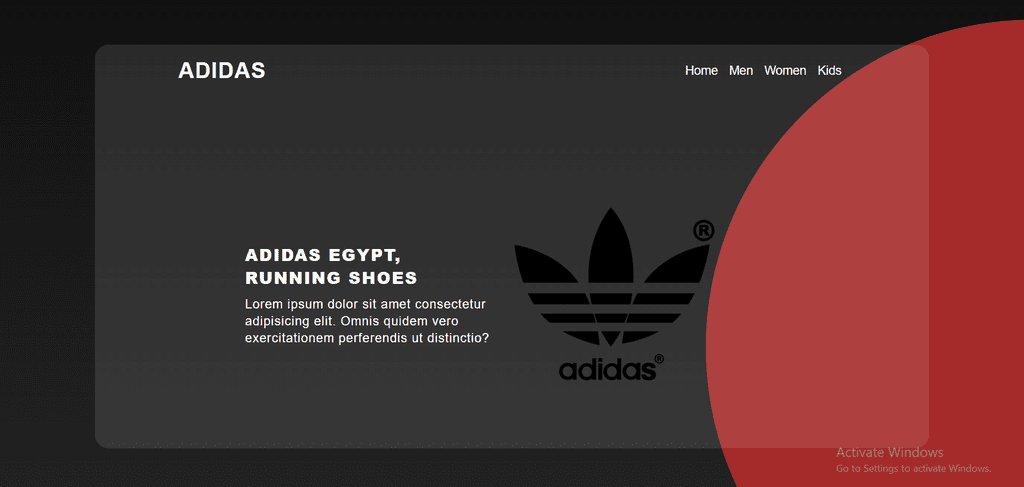Click the large registered trademark symbol

[x=703, y=230]
